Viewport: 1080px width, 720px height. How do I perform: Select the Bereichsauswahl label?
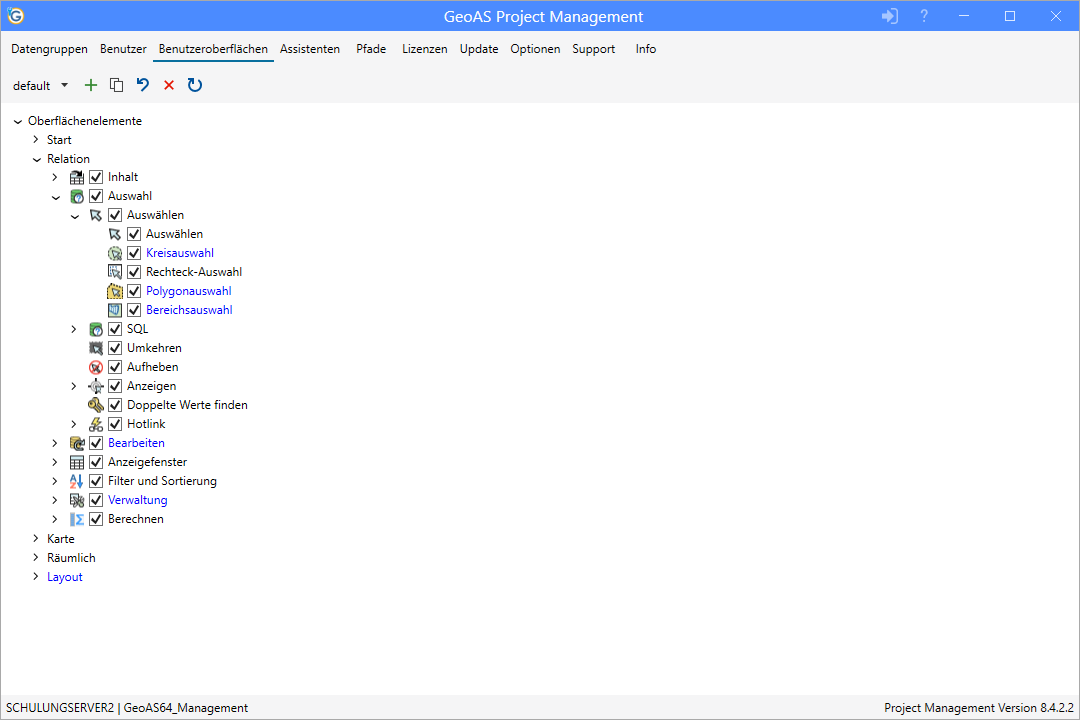pos(189,310)
